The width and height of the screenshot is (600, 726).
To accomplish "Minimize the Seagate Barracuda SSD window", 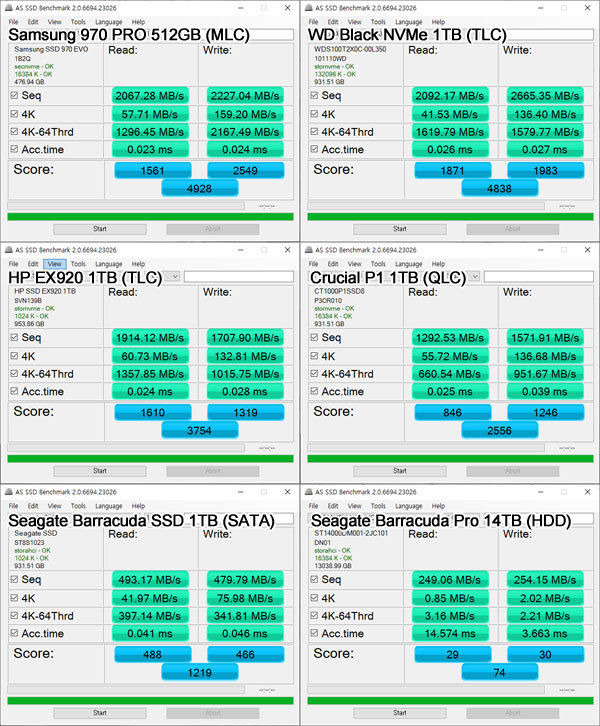I will (241, 492).
